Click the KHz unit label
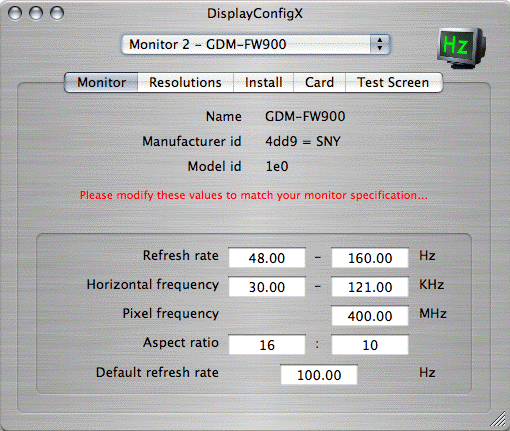Screen dimensions: 510x431 point(432,285)
